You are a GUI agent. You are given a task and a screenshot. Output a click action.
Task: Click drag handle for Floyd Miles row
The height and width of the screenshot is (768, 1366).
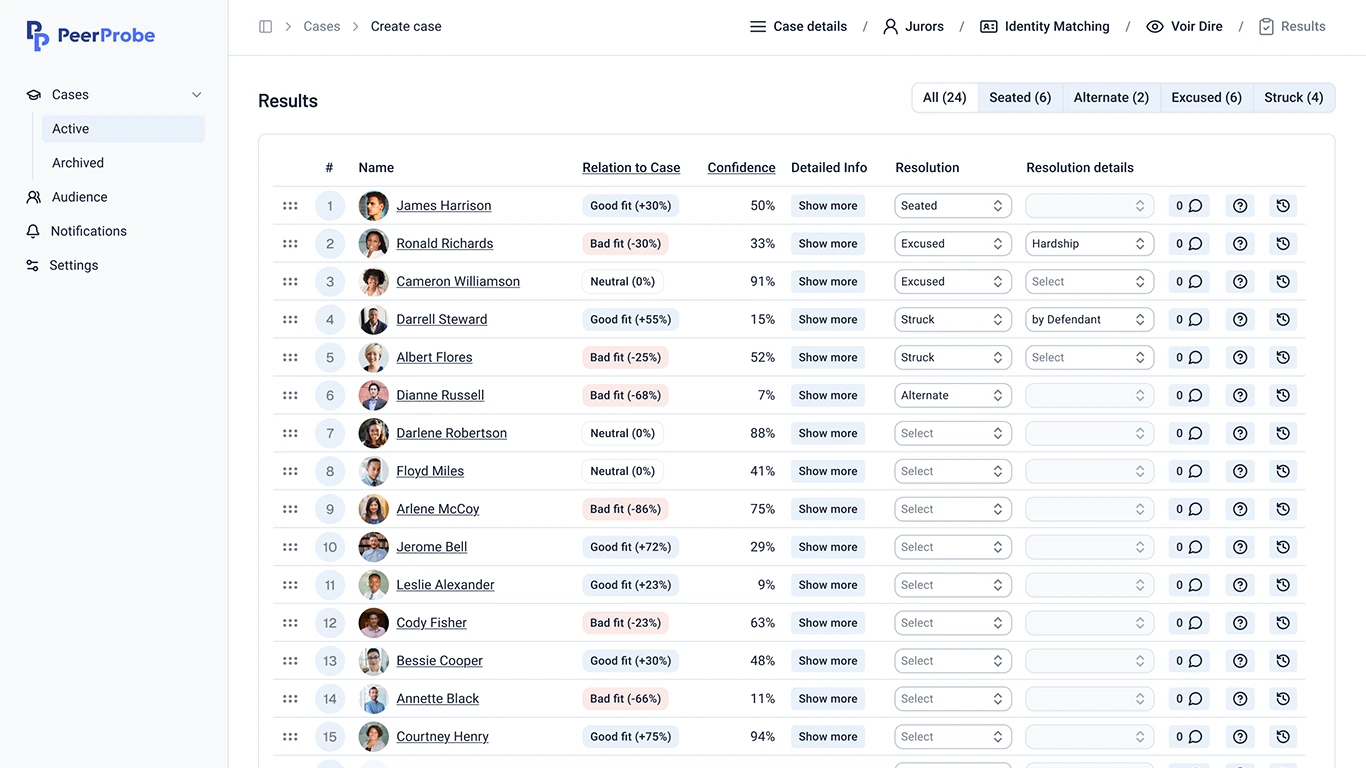(290, 472)
